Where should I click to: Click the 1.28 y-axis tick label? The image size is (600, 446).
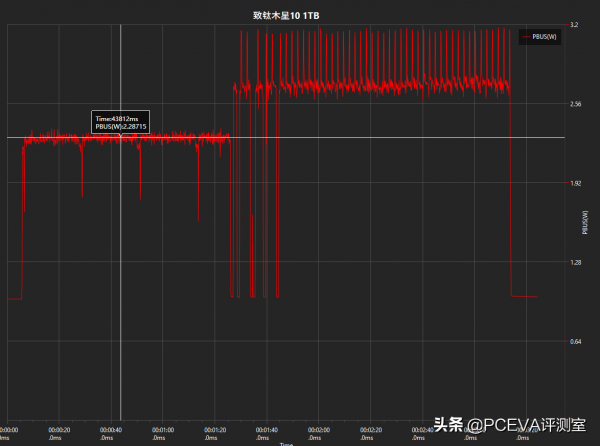point(576,262)
